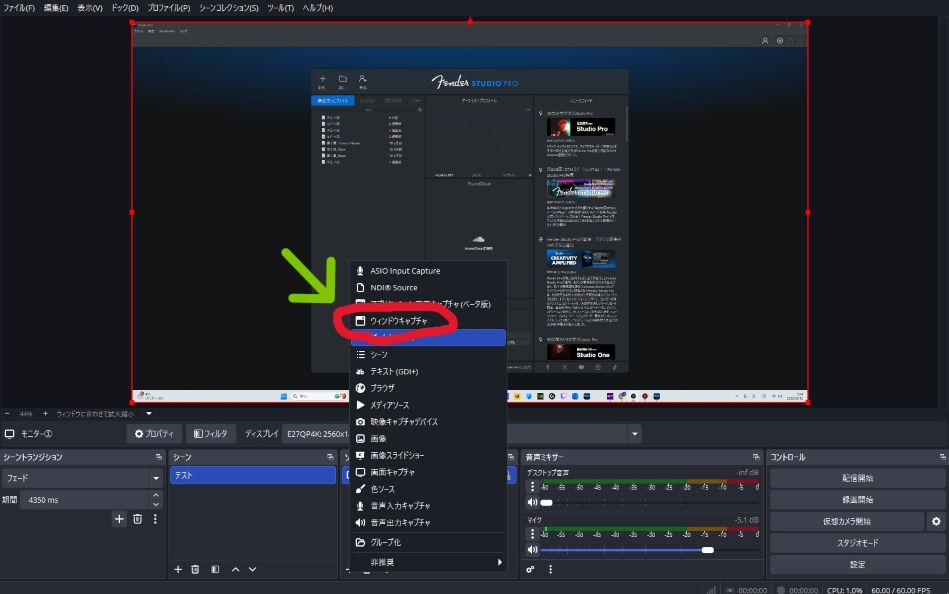The height and width of the screenshot is (594, 949).
Task: Mute the デスクトップ音声 speaker icon
Action: point(532,502)
